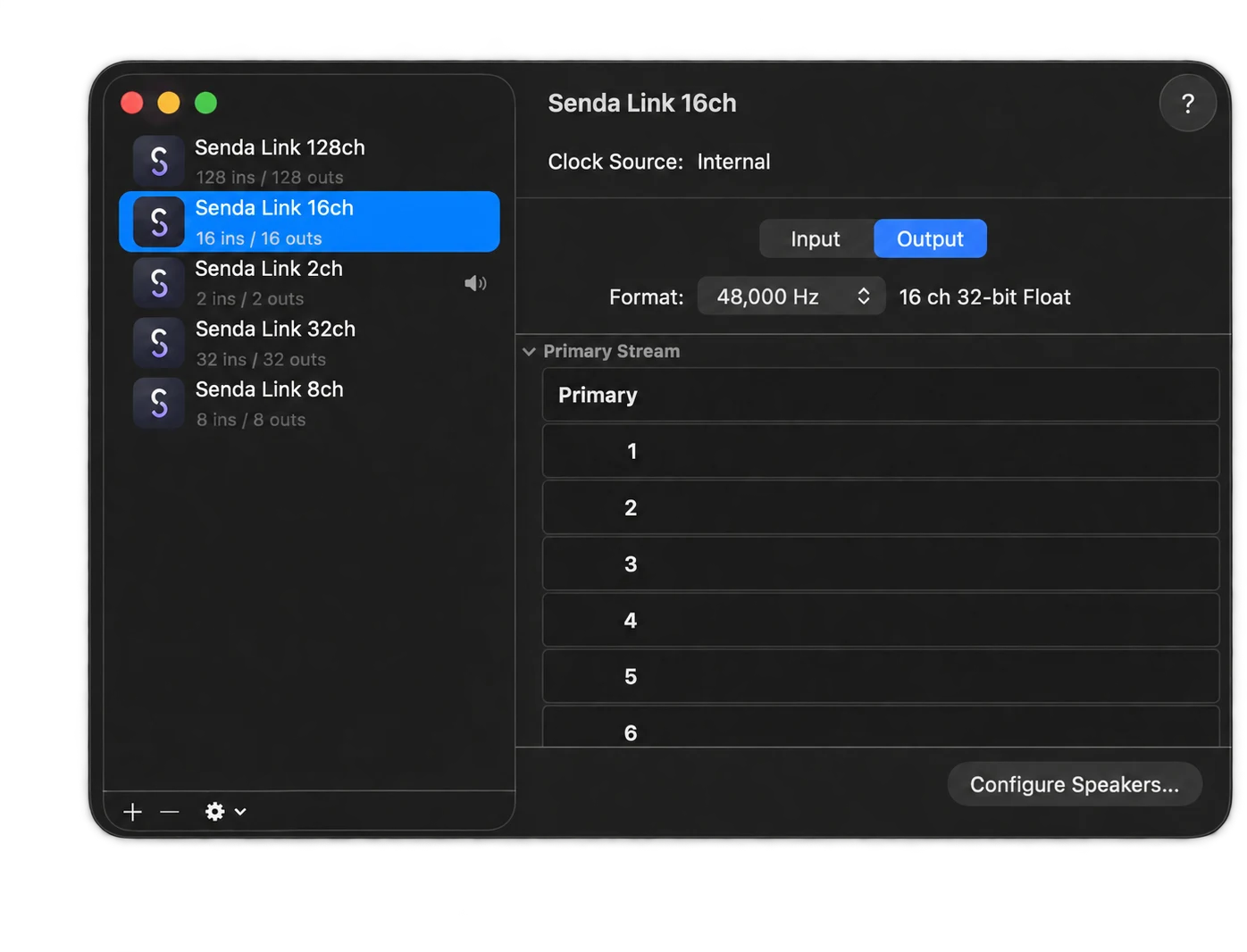Click the Primary header row

coord(881,395)
